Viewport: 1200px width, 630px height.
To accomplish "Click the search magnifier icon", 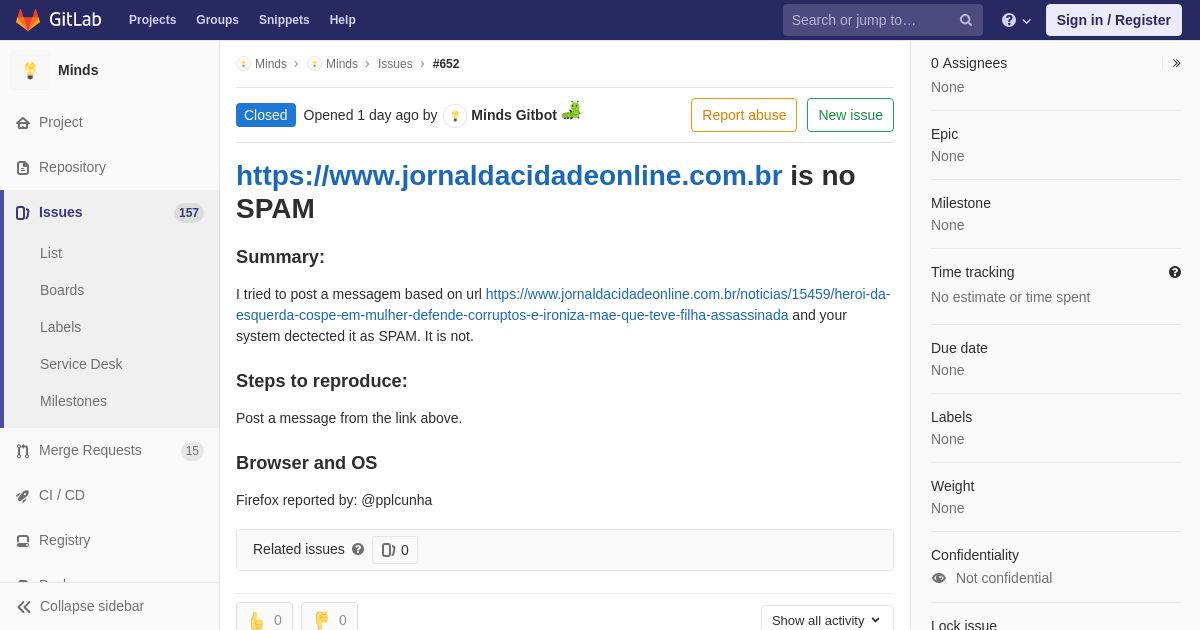I will click(966, 20).
